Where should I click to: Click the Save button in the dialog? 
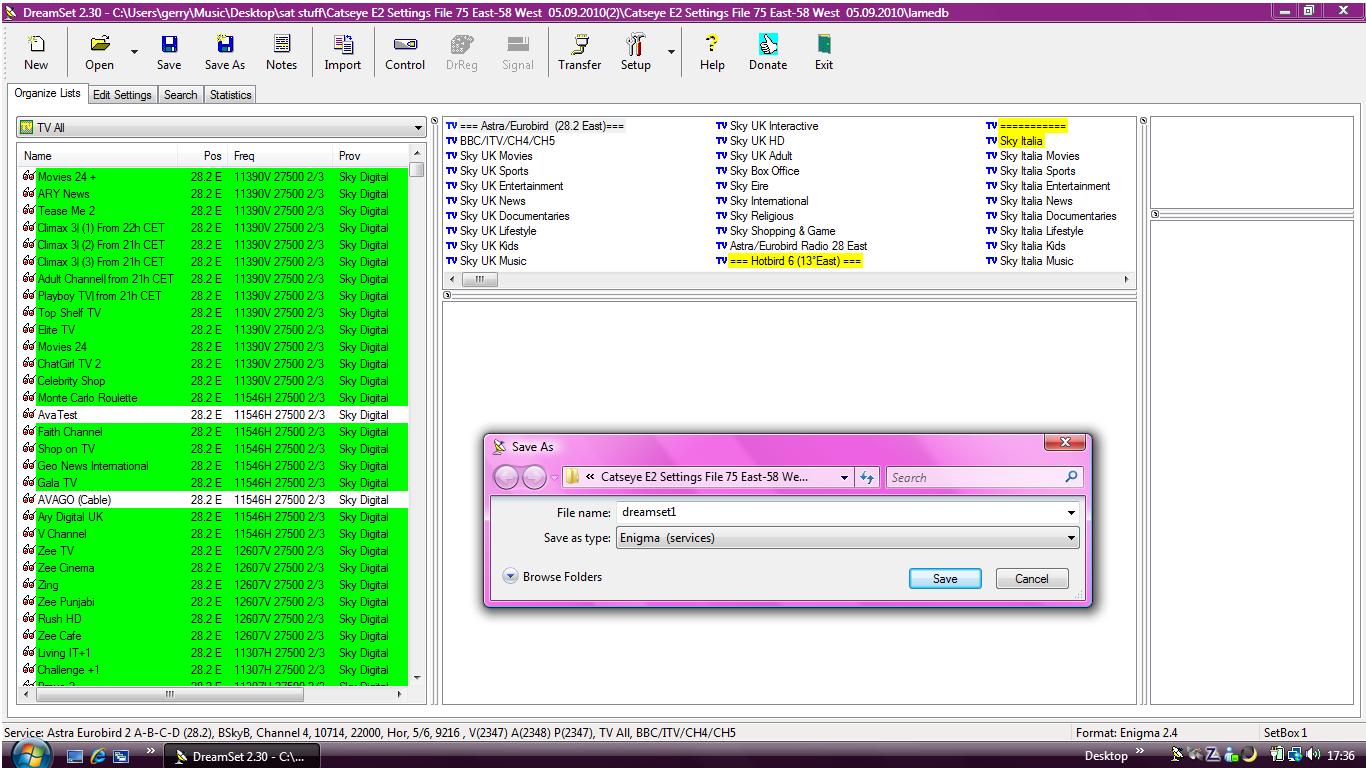944,578
